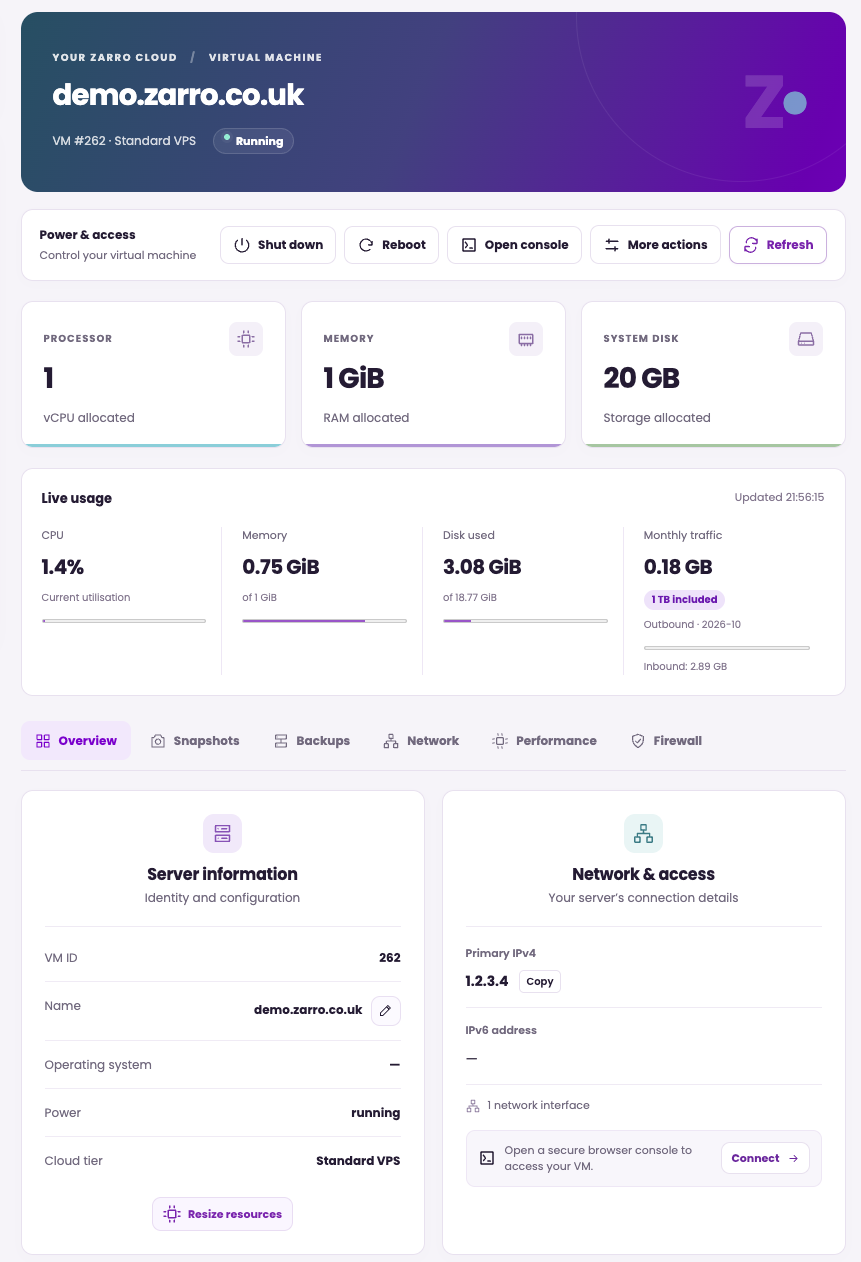The image size is (861, 1262).
Task: Click the network interface icon
Action: point(473,1106)
